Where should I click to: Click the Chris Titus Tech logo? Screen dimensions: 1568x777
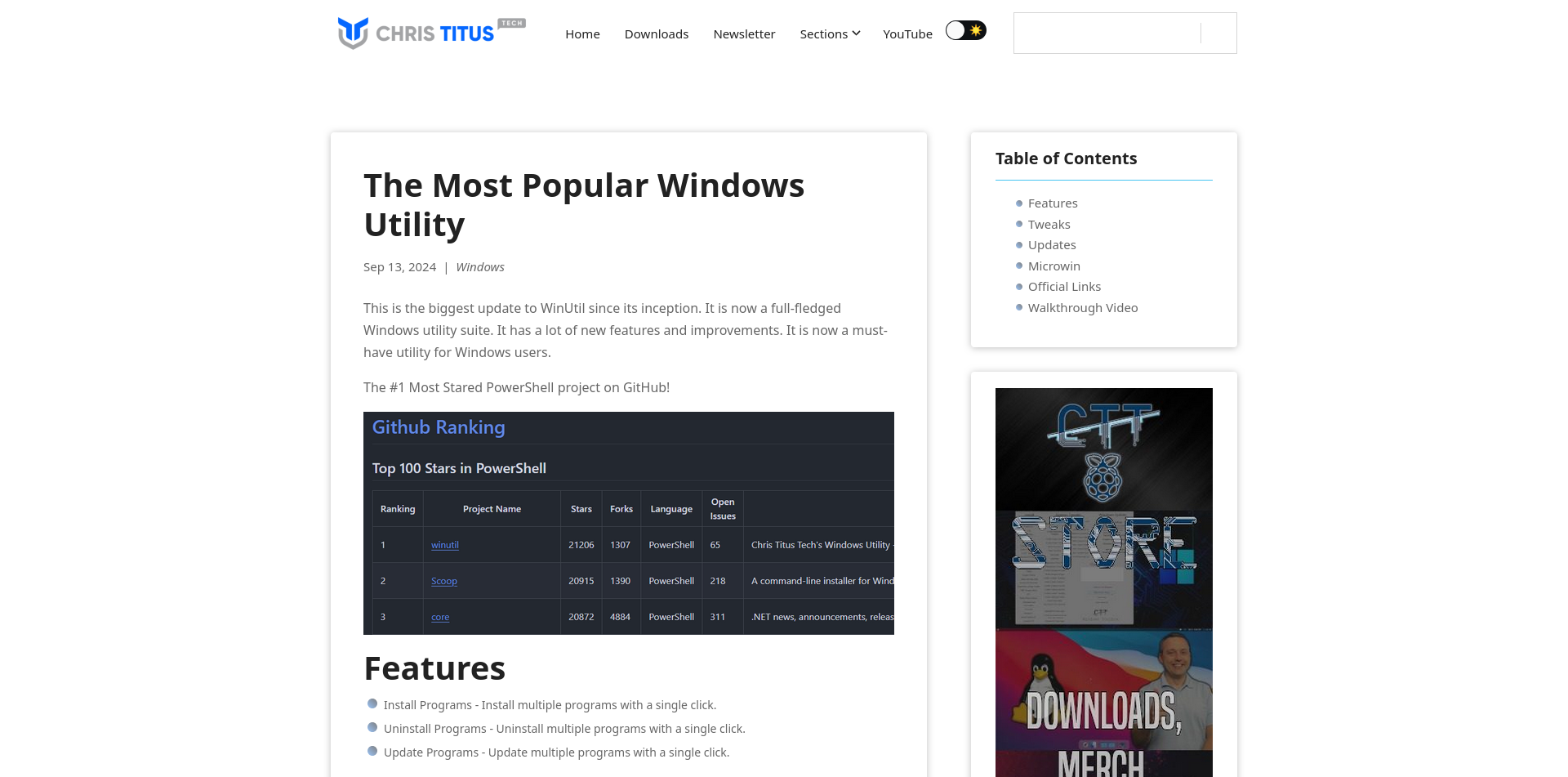(x=431, y=33)
